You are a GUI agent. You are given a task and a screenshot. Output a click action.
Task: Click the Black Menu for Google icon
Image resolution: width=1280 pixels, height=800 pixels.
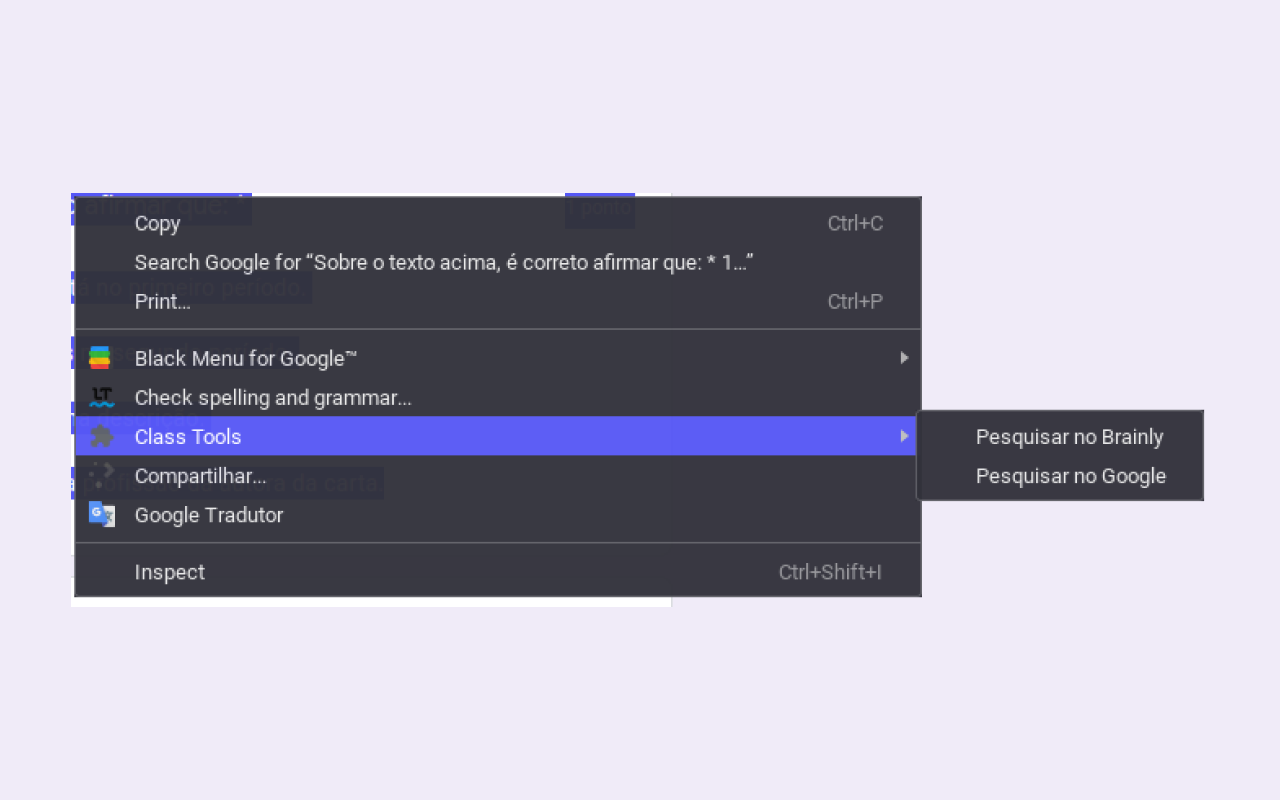[x=100, y=358]
